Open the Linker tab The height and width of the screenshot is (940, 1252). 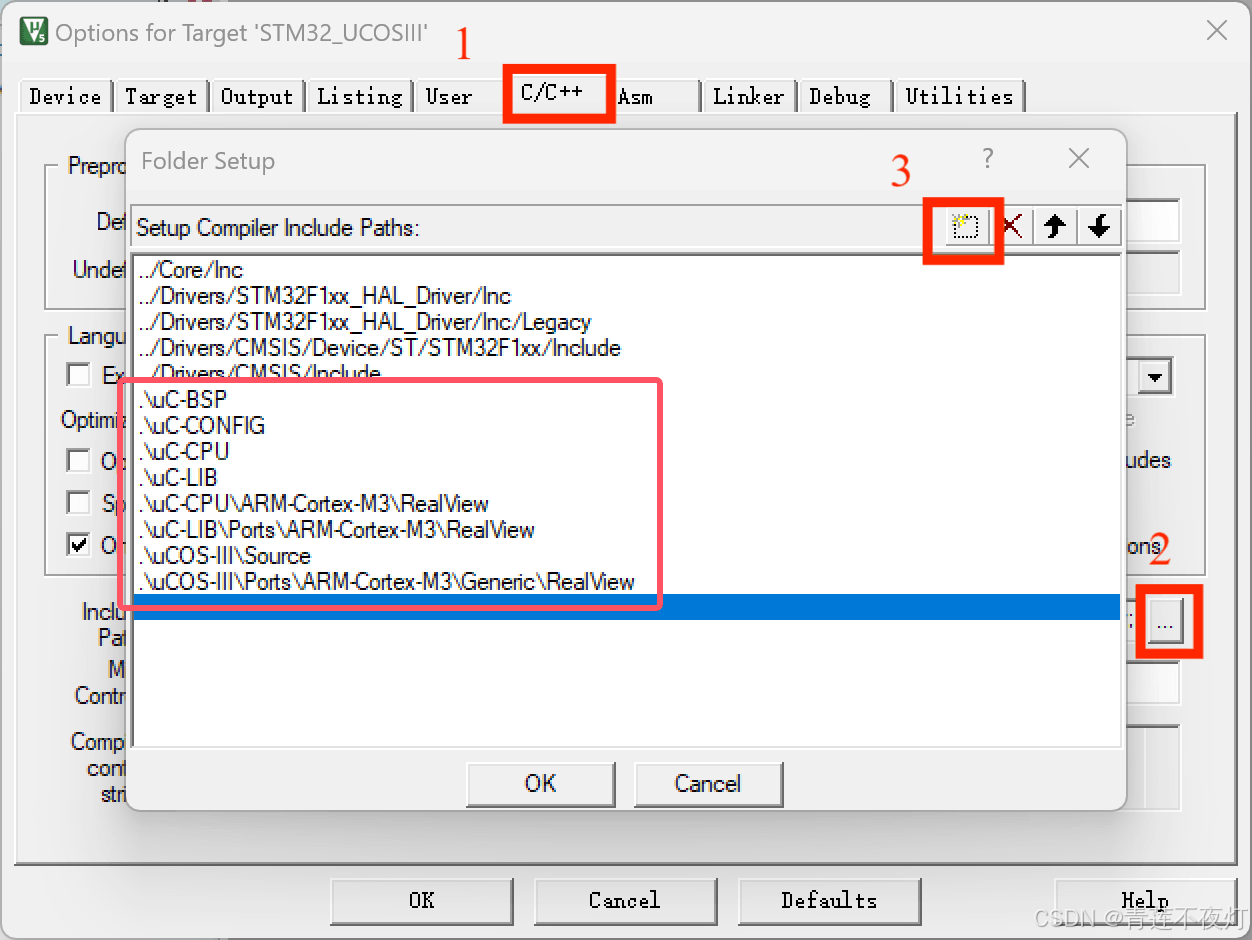click(748, 96)
